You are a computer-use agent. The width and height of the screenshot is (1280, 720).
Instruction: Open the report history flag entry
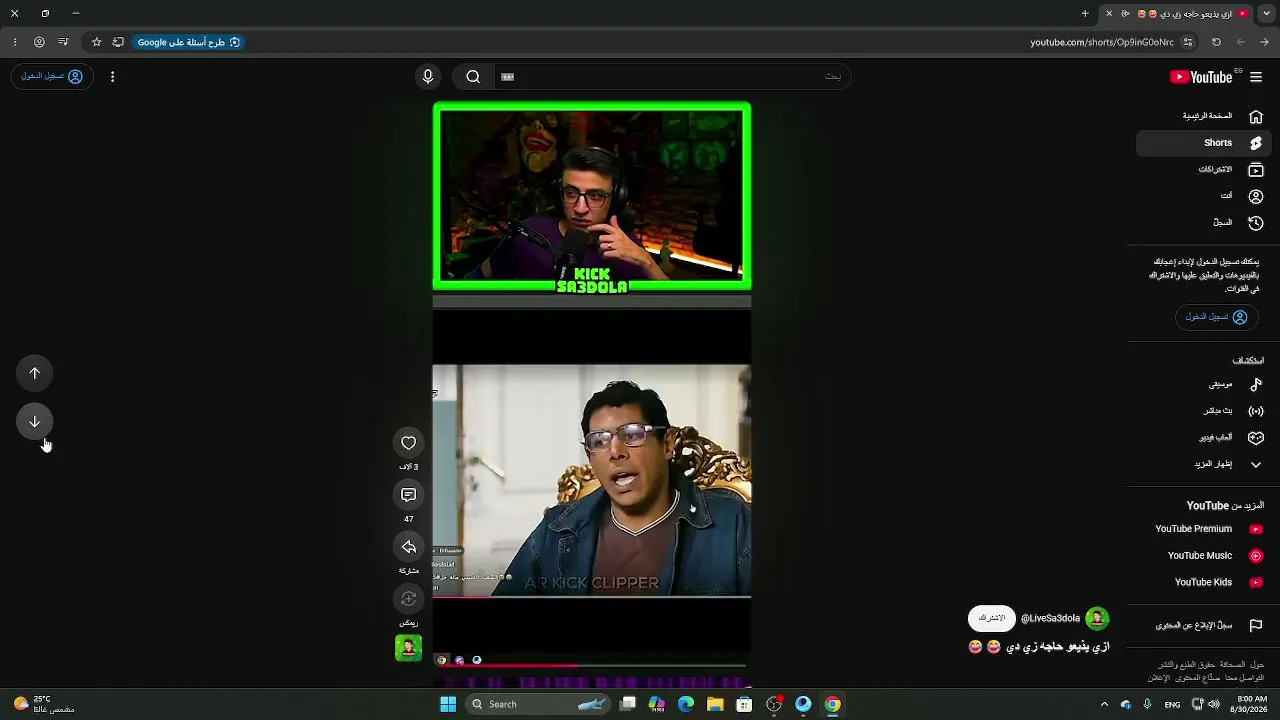[1204, 626]
